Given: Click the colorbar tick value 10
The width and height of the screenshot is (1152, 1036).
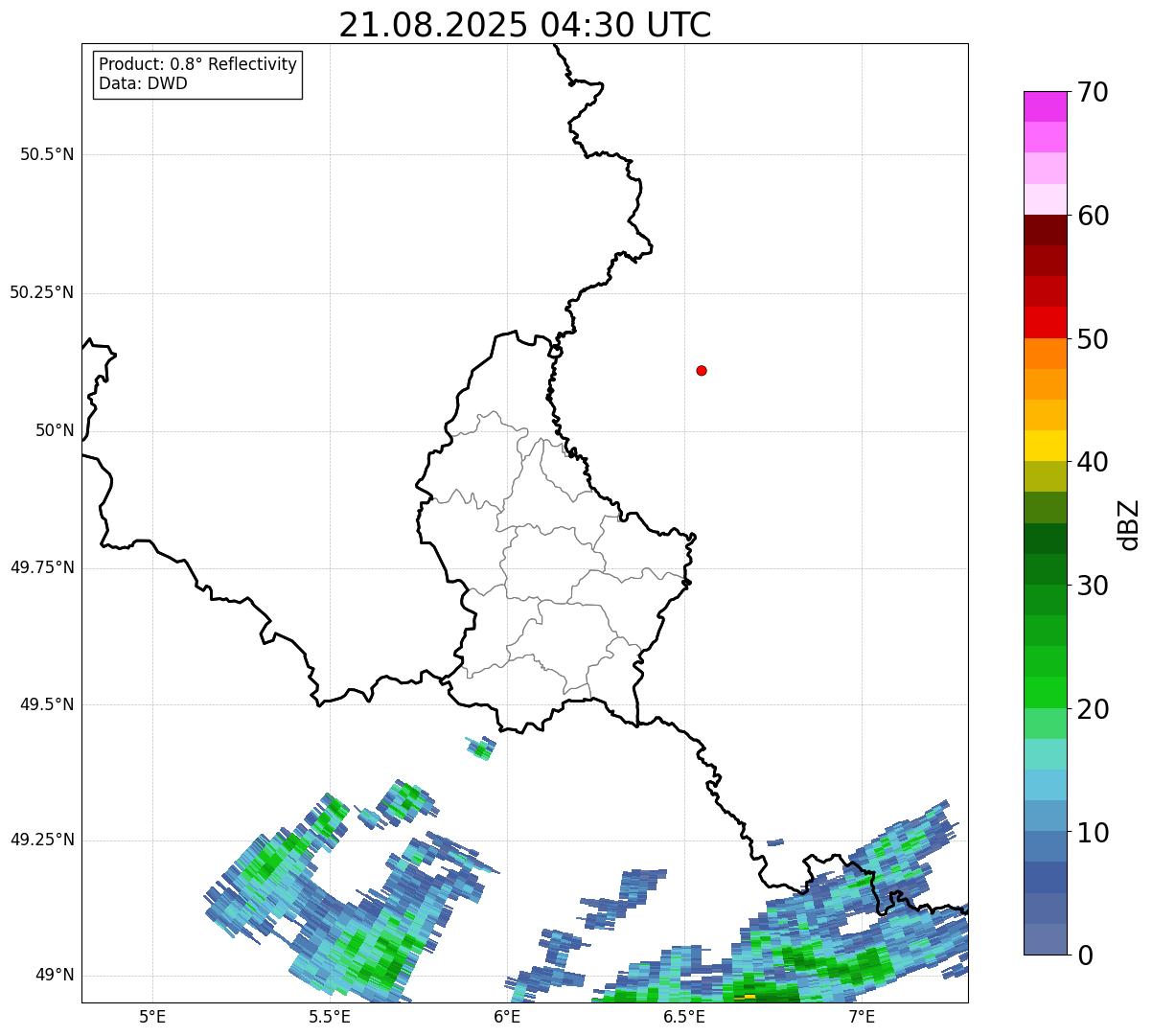Looking at the screenshot, I should pyautogui.click(x=1093, y=833).
